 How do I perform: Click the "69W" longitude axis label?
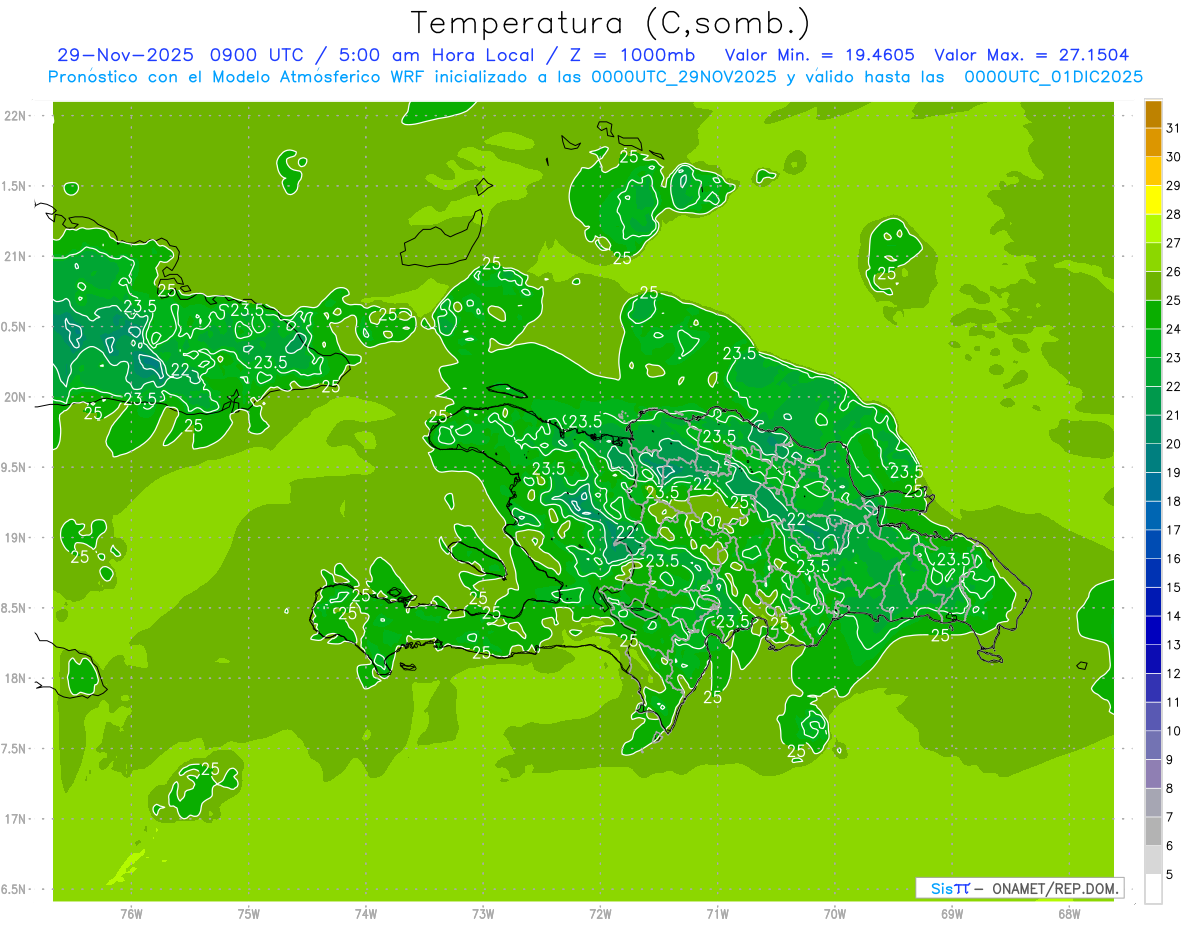(x=952, y=914)
